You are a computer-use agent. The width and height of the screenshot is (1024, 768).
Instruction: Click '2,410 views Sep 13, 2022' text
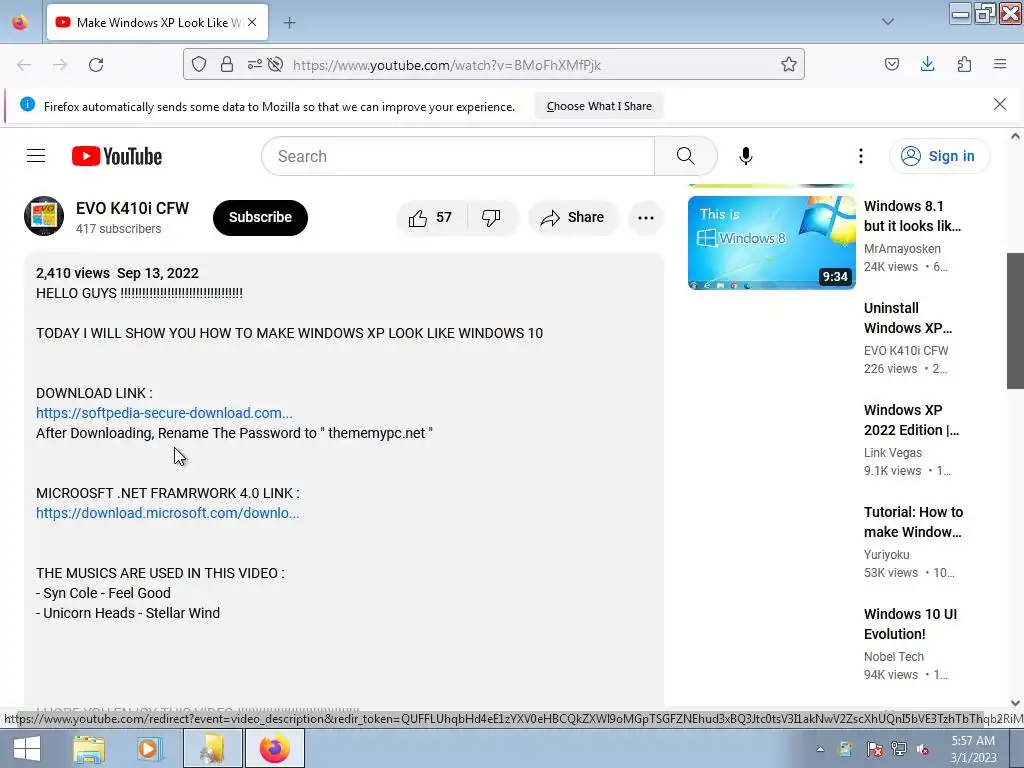[118, 273]
